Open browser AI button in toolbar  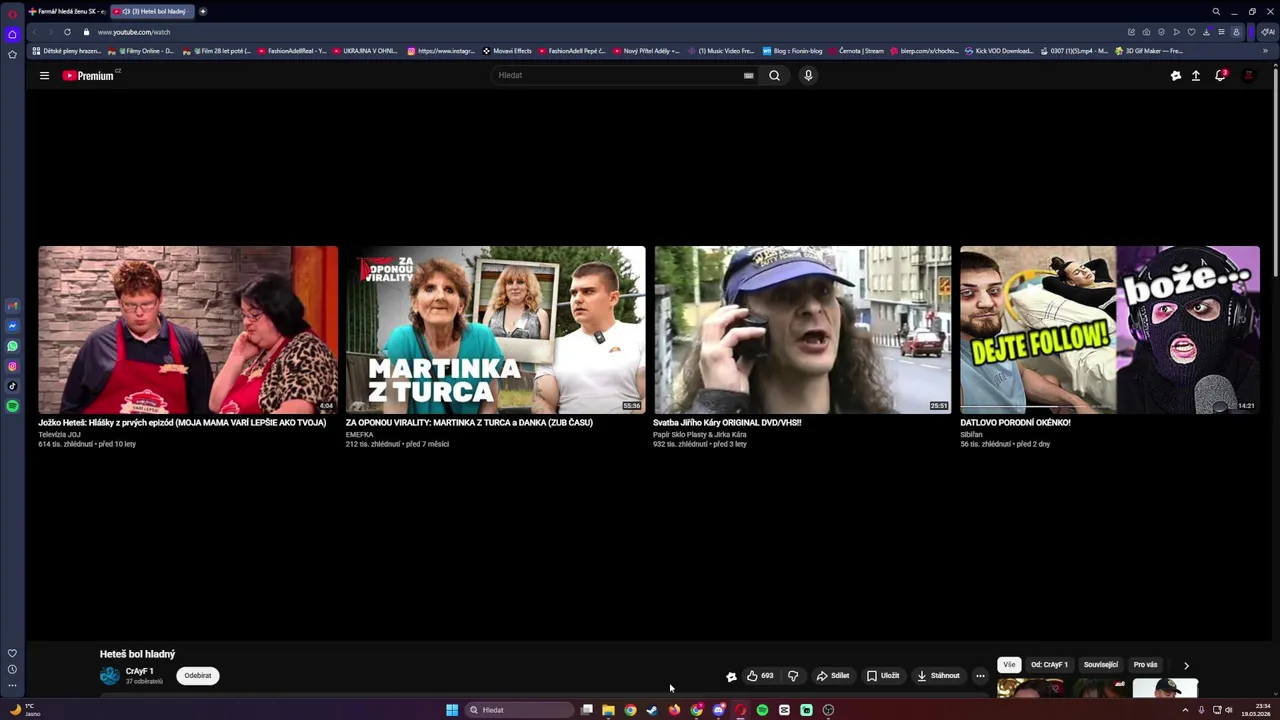1267,32
